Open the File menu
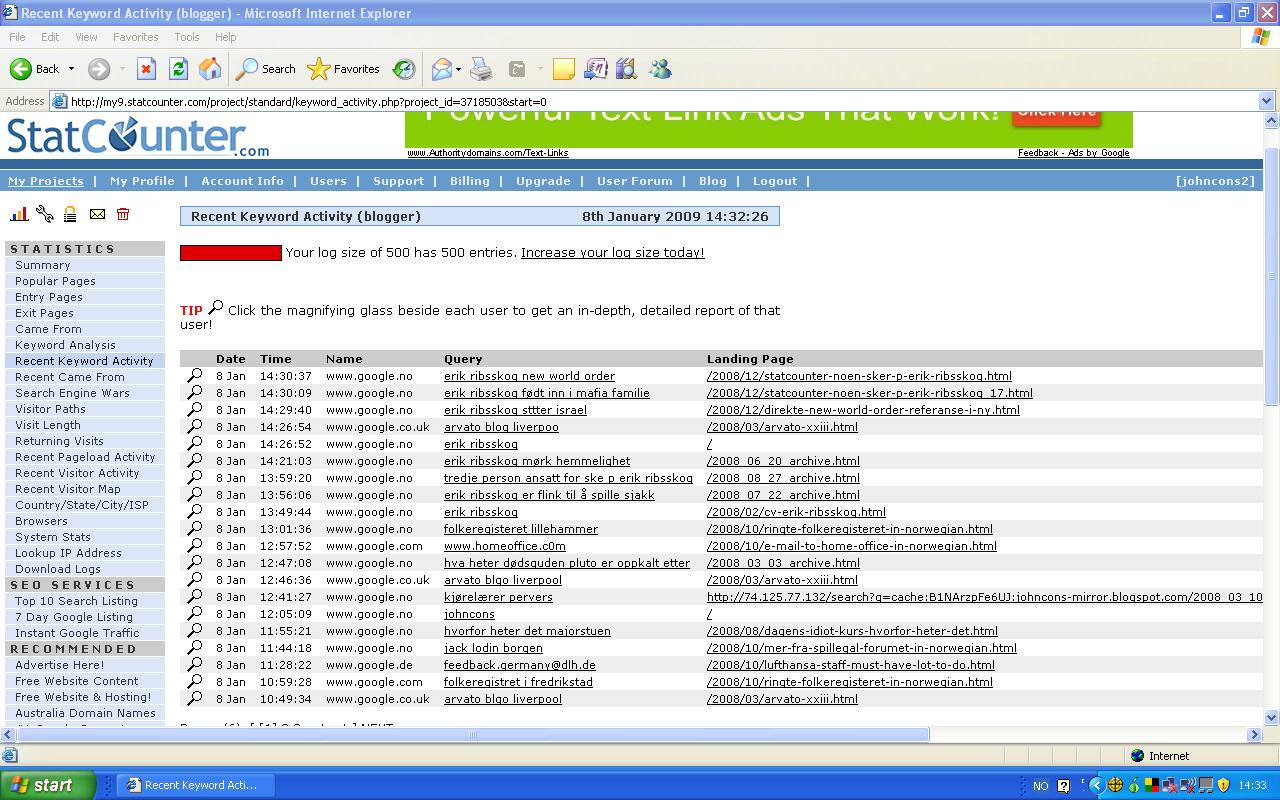 coord(17,37)
